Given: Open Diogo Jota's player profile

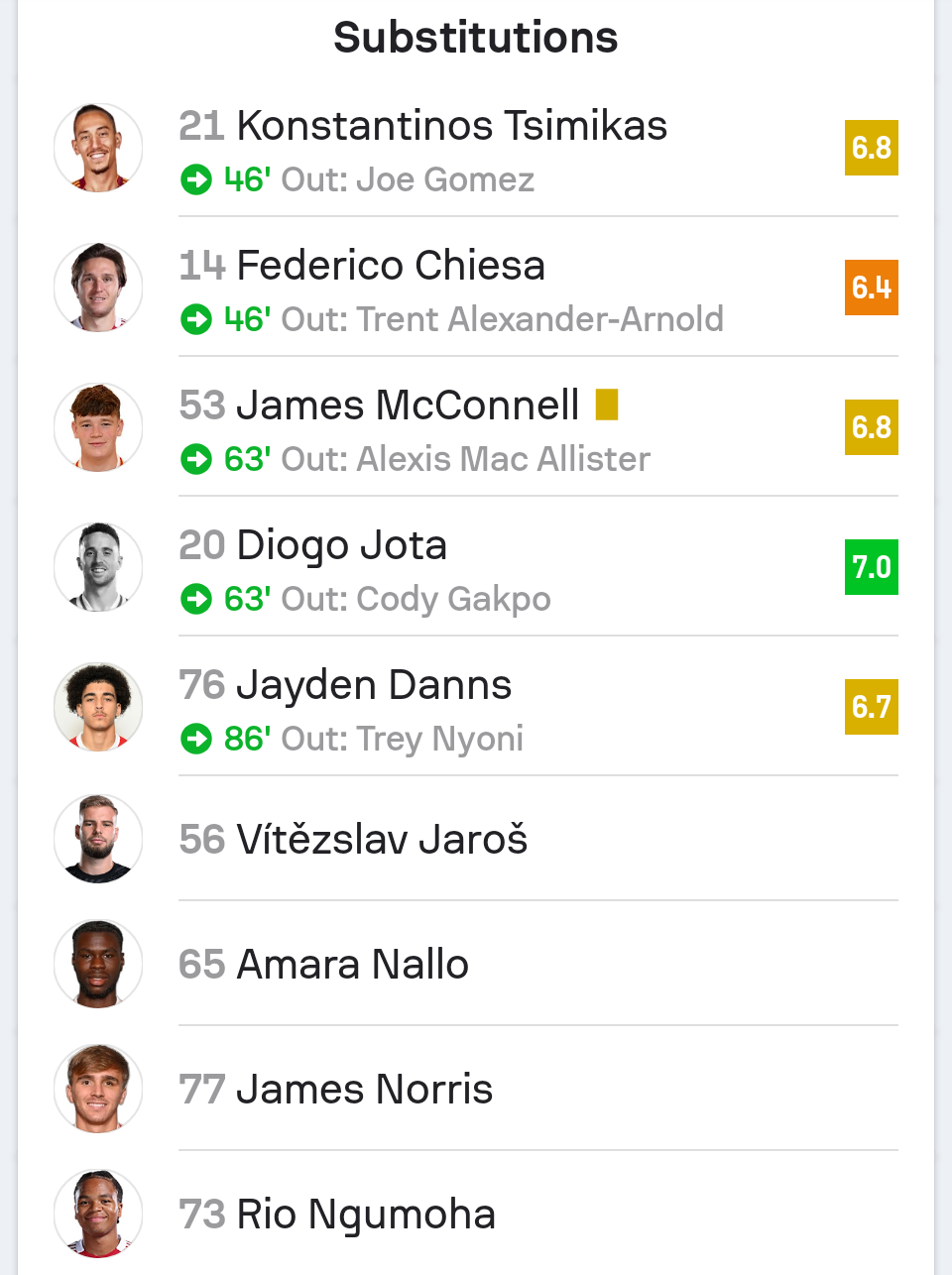Looking at the screenshot, I should point(341,545).
